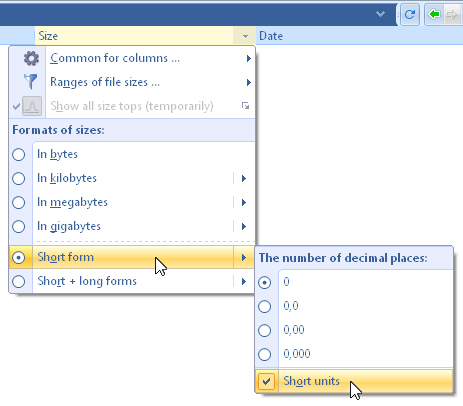Click the refresh icon in the toolbar
The image size is (463, 406).
(x=409, y=14)
